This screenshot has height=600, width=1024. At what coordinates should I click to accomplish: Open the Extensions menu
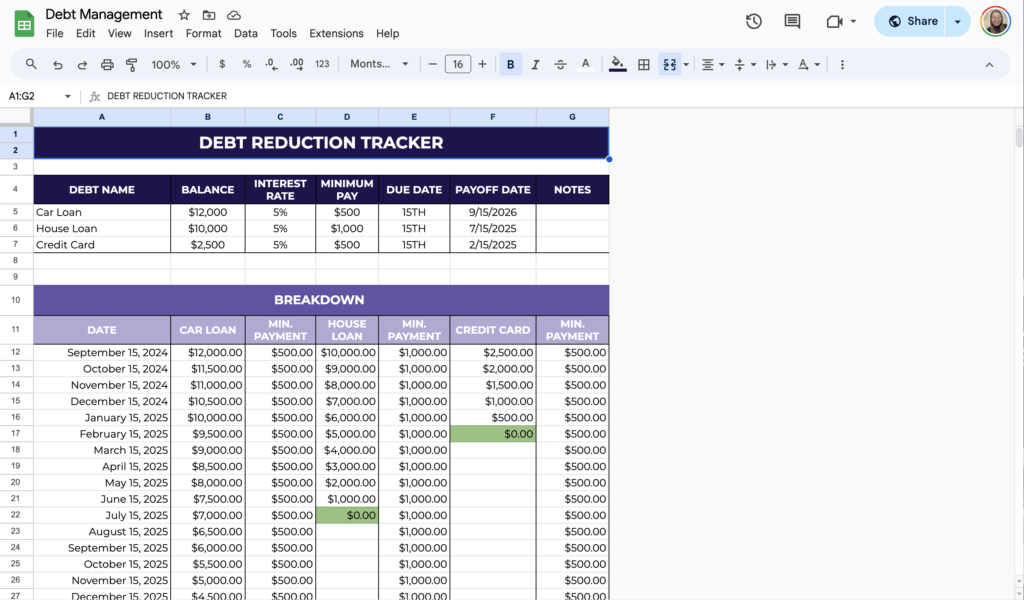[336, 33]
